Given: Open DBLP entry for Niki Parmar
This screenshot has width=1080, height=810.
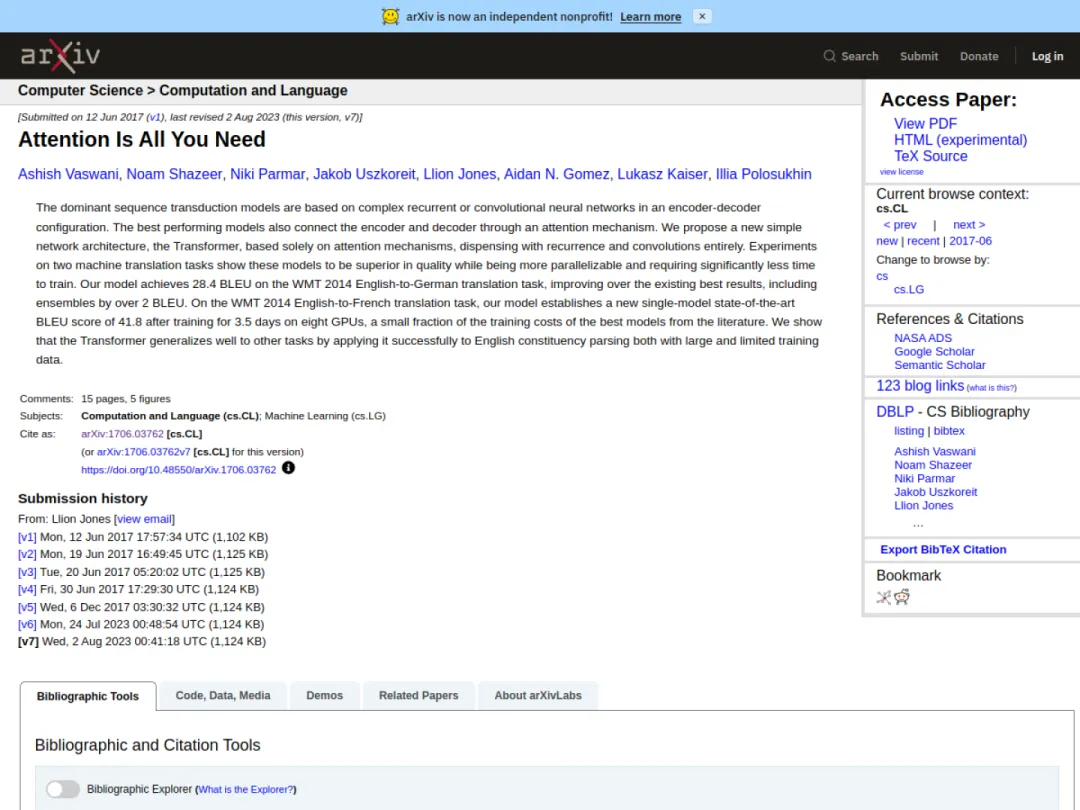Looking at the screenshot, I should [x=924, y=479].
